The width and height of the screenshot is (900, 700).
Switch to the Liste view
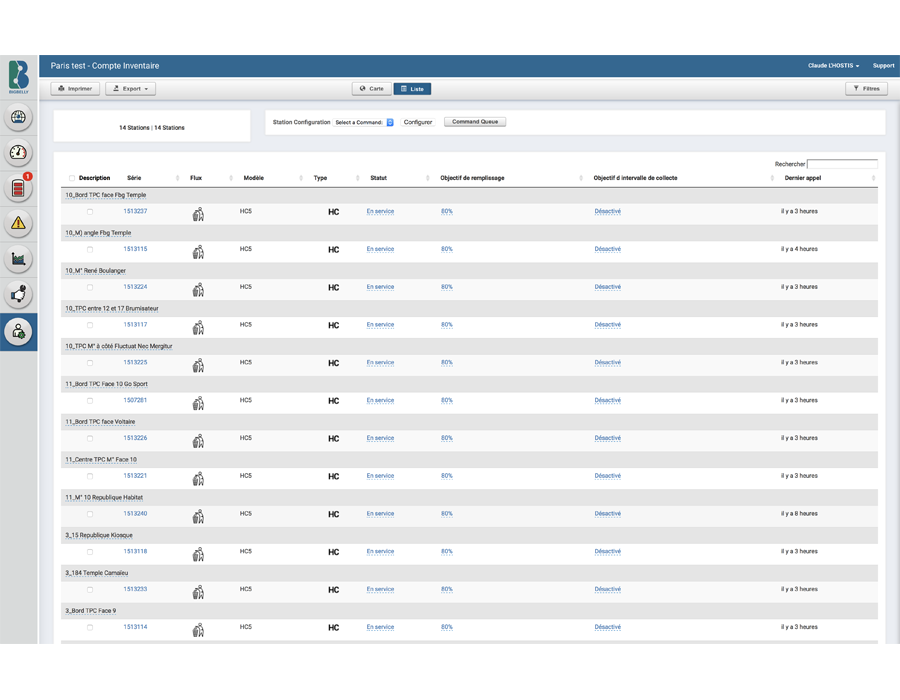click(412, 89)
